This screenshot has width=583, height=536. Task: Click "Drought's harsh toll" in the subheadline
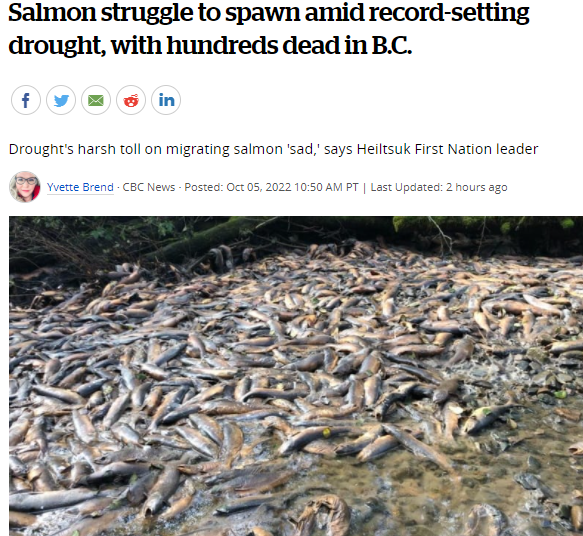[62, 149]
